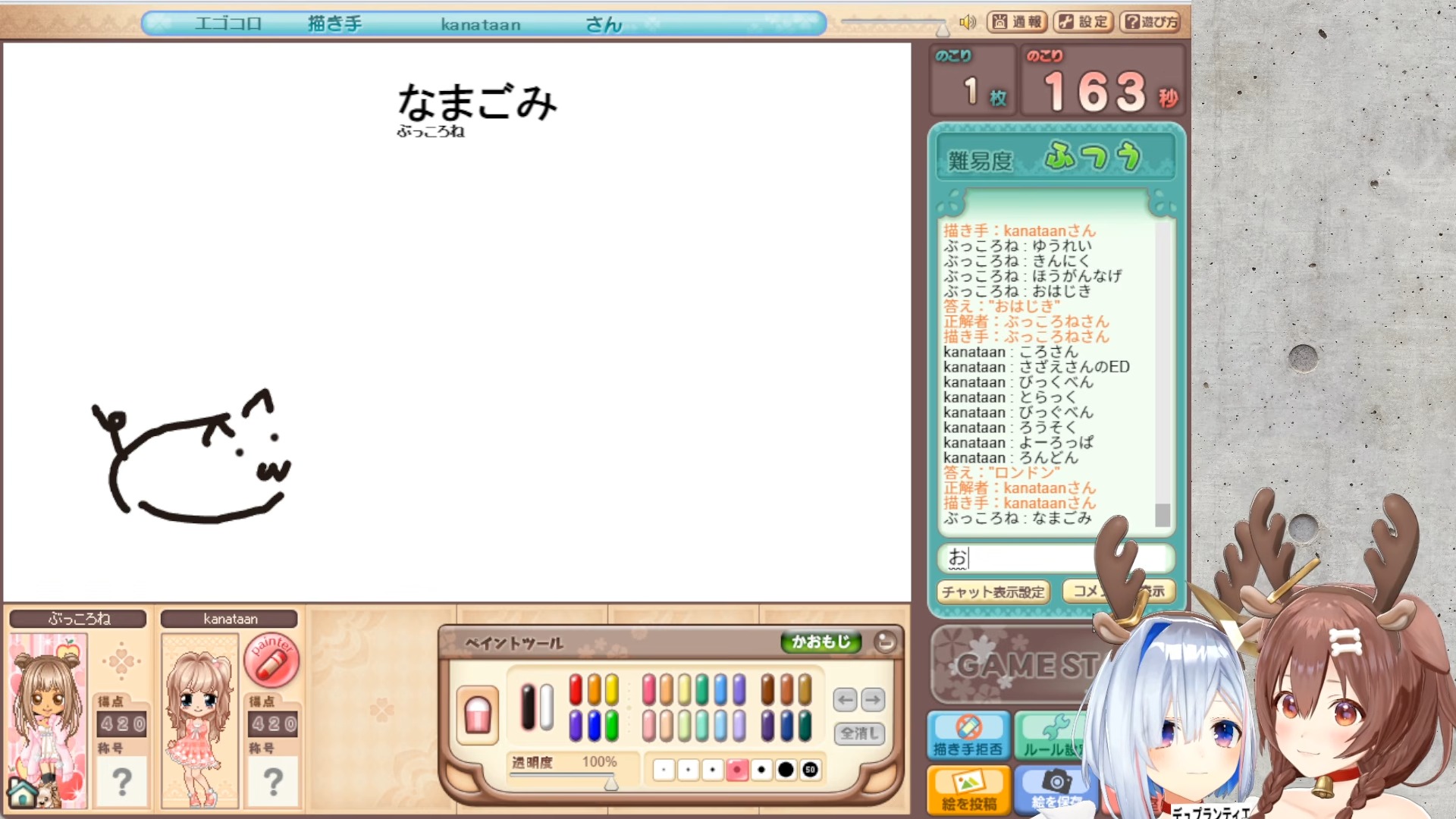The image size is (1456, 819).
Task: Click the 全消し clear-all button
Action: point(859,733)
